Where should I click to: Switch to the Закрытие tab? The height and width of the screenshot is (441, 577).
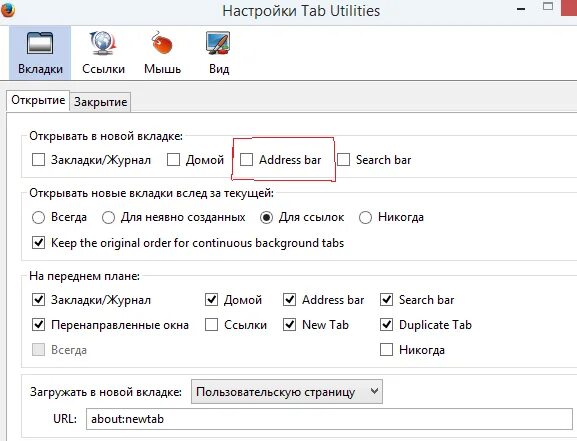(100, 102)
